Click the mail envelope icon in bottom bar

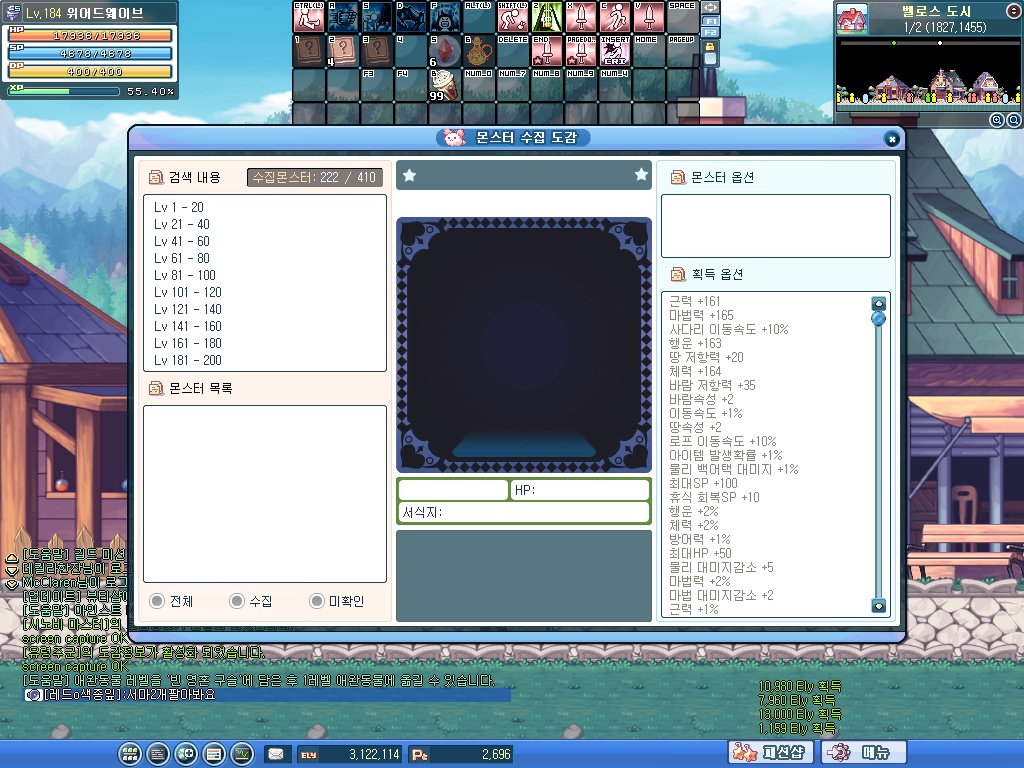(275, 753)
